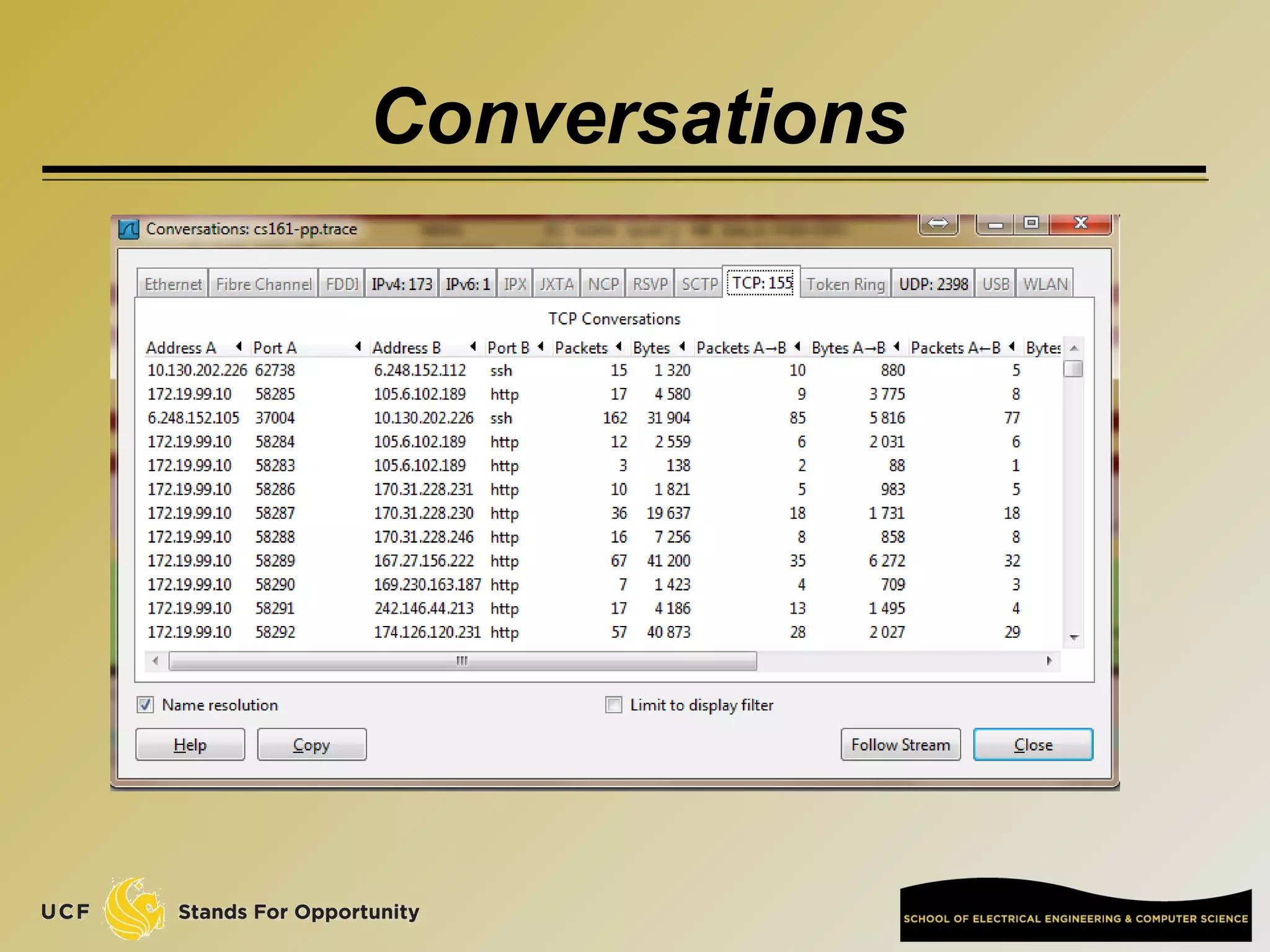Minimize the Conversations window
1270x952 pixels.
click(x=995, y=224)
